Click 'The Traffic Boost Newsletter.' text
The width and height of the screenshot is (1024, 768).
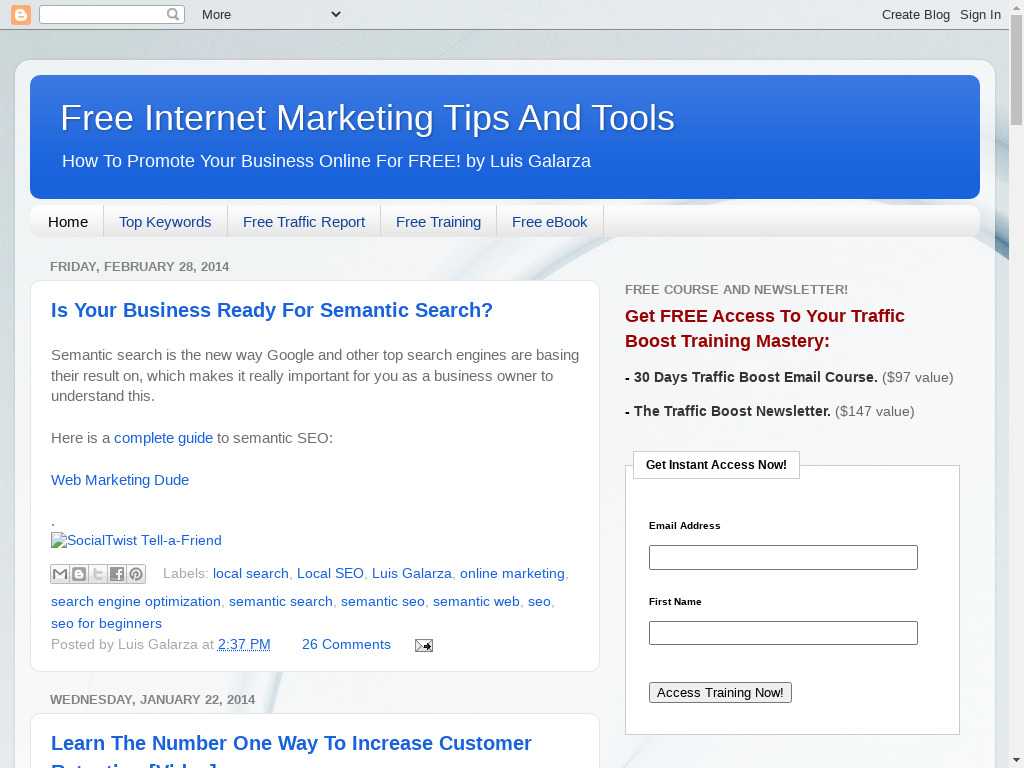pos(732,411)
